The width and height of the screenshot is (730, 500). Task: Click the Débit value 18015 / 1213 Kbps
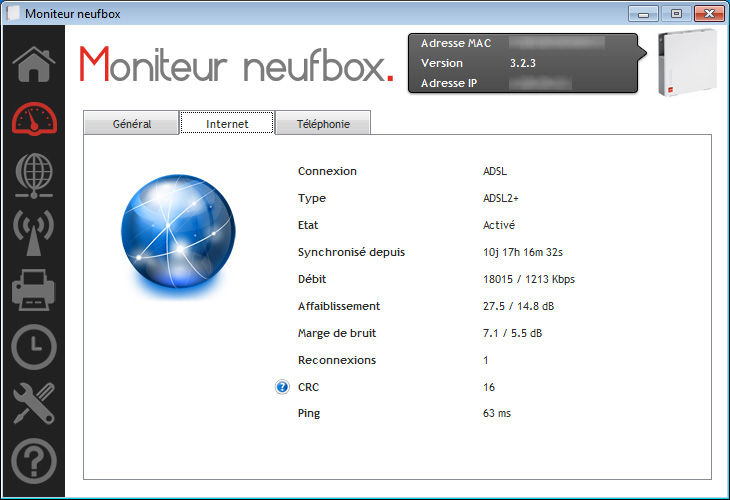pyautogui.click(x=528, y=279)
